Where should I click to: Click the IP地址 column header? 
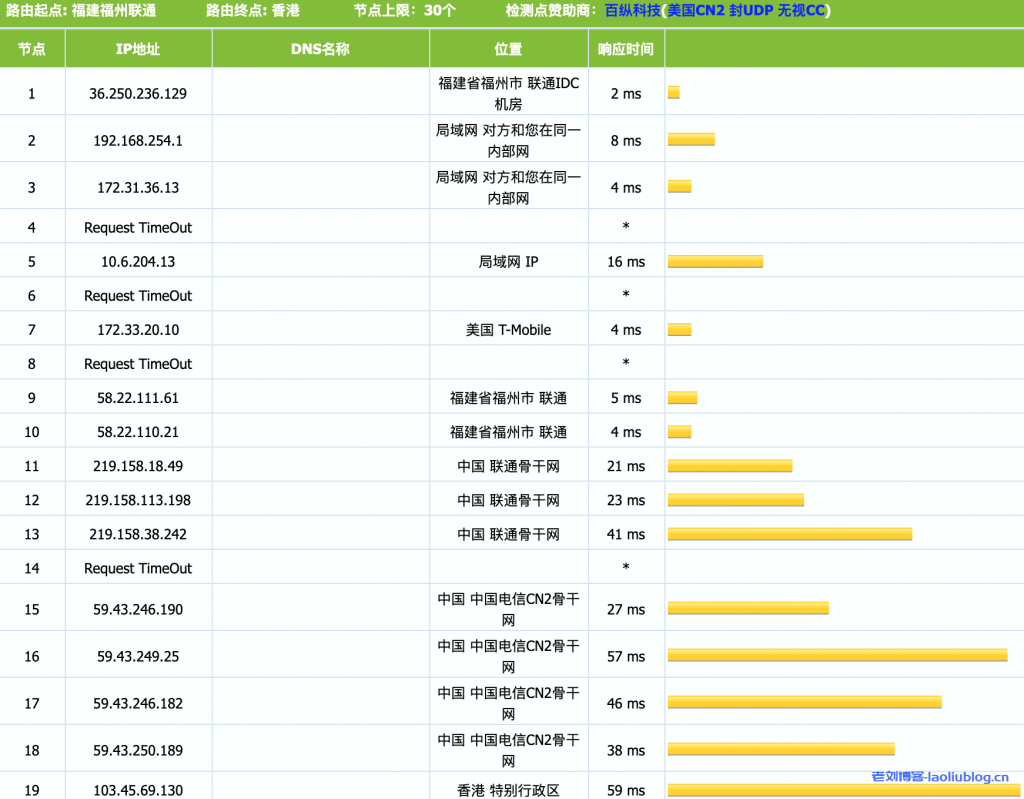coord(138,49)
